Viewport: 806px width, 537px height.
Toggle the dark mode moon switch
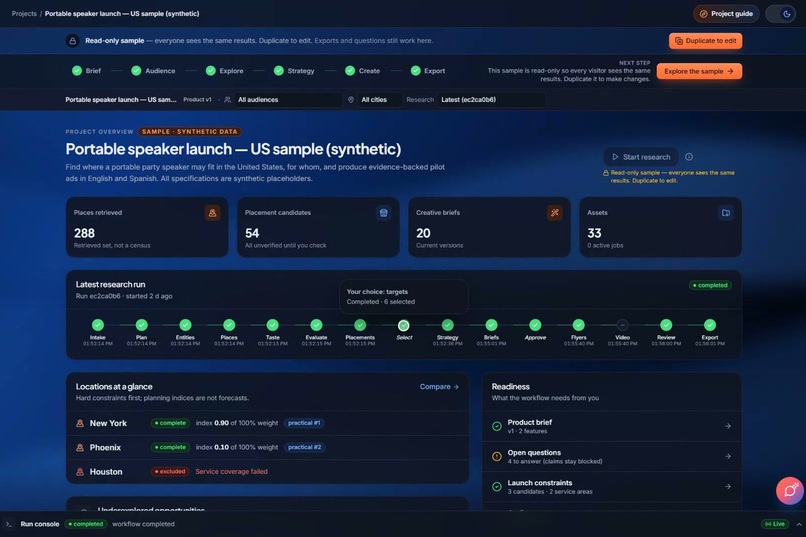[x=780, y=14]
